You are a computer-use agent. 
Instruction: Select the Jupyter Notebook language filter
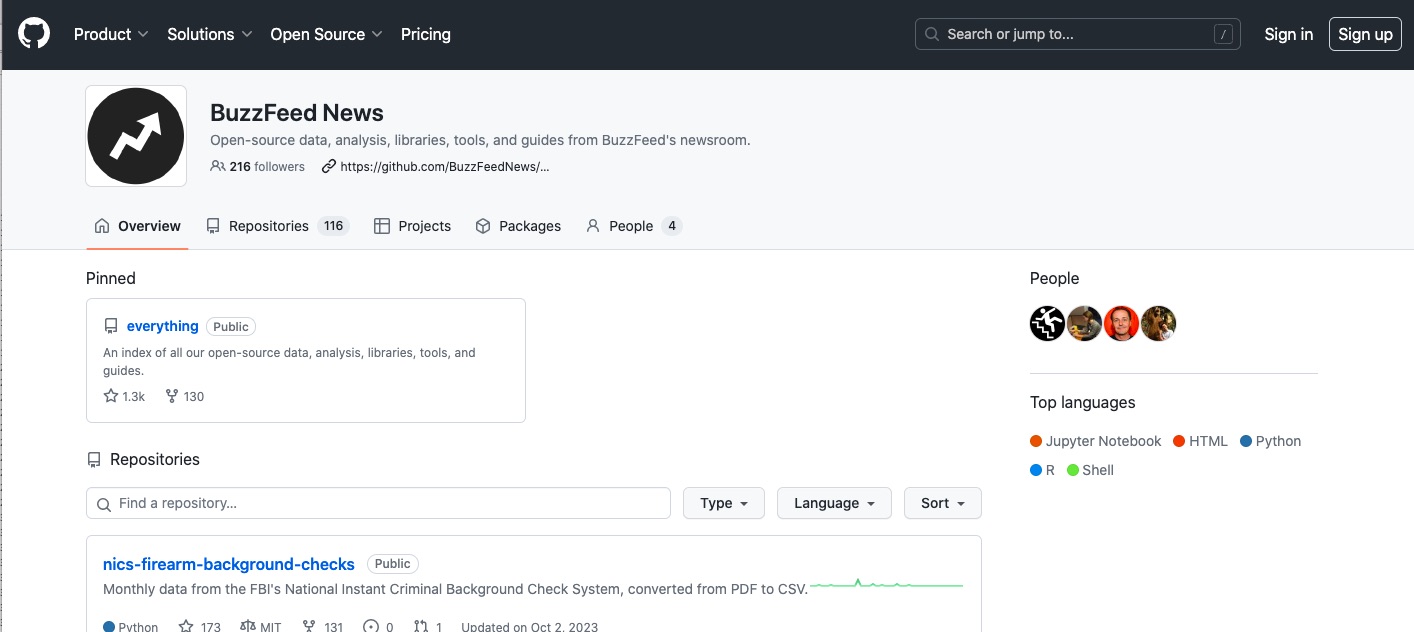pos(1103,441)
